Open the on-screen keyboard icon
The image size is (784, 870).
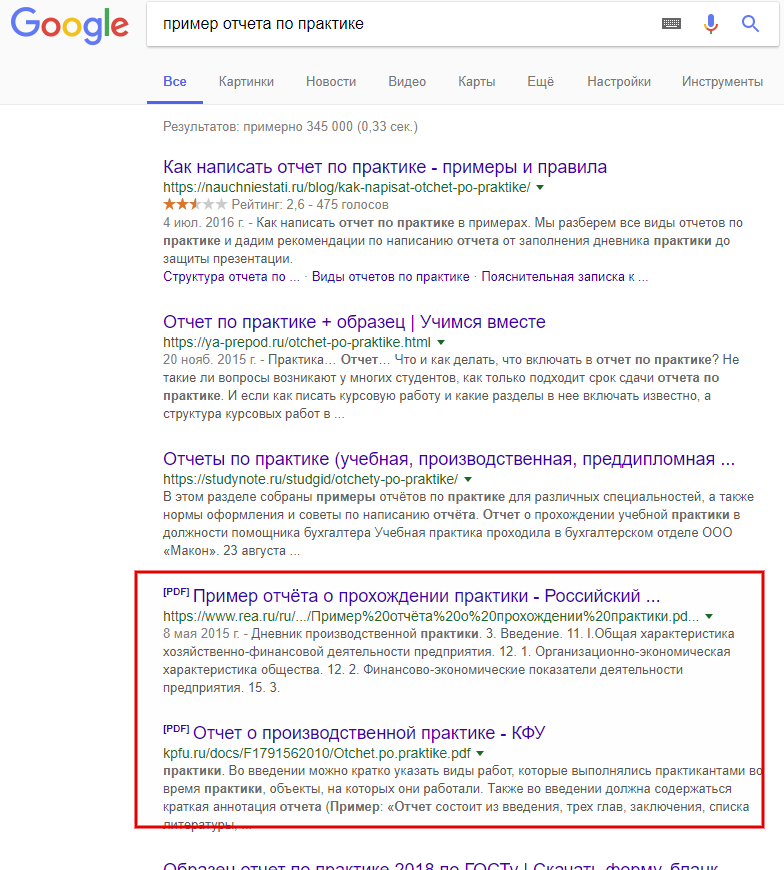(x=671, y=23)
